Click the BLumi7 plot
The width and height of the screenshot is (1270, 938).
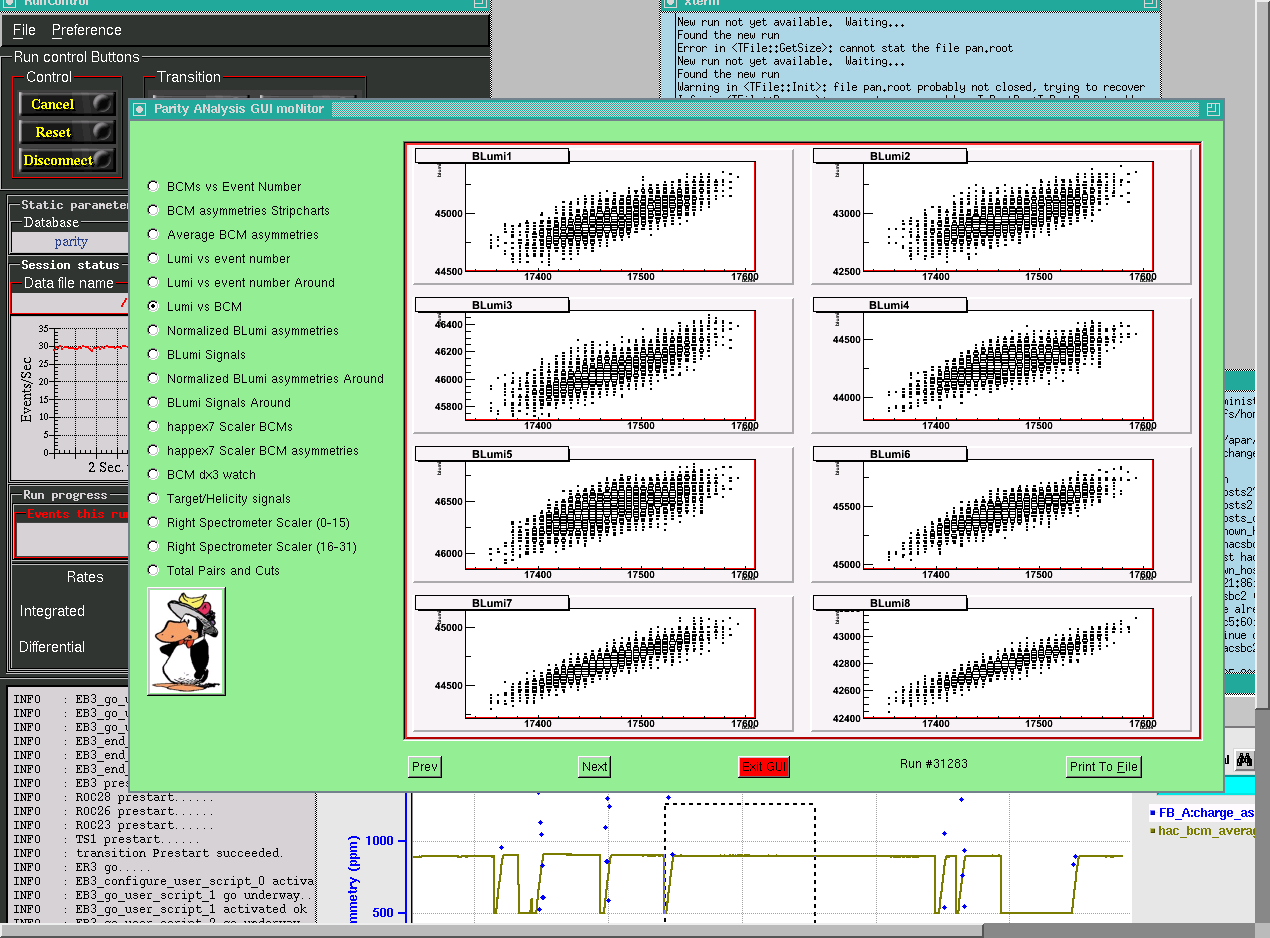click(604, 663)
